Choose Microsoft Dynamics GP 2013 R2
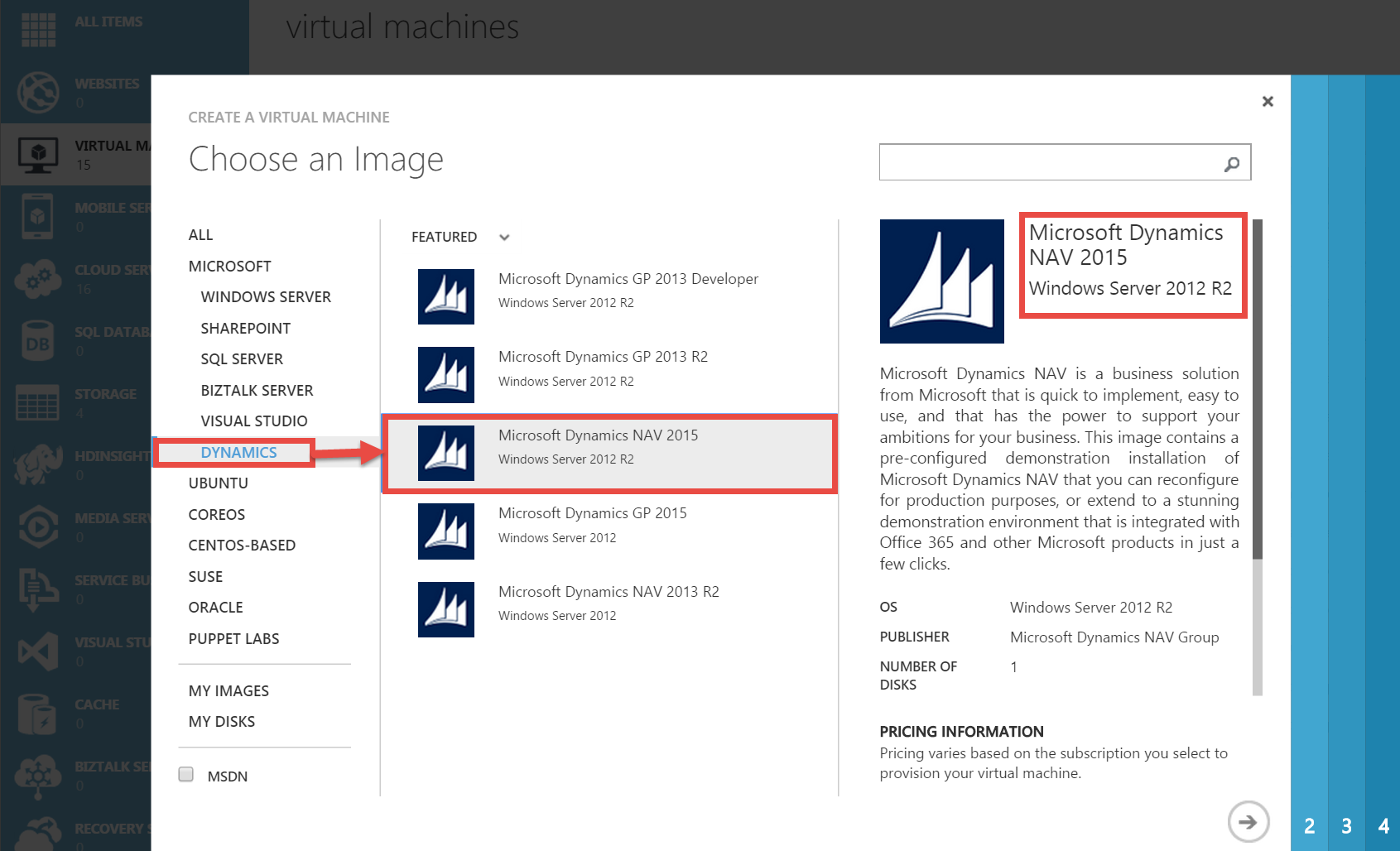 [x=603, y=358]
